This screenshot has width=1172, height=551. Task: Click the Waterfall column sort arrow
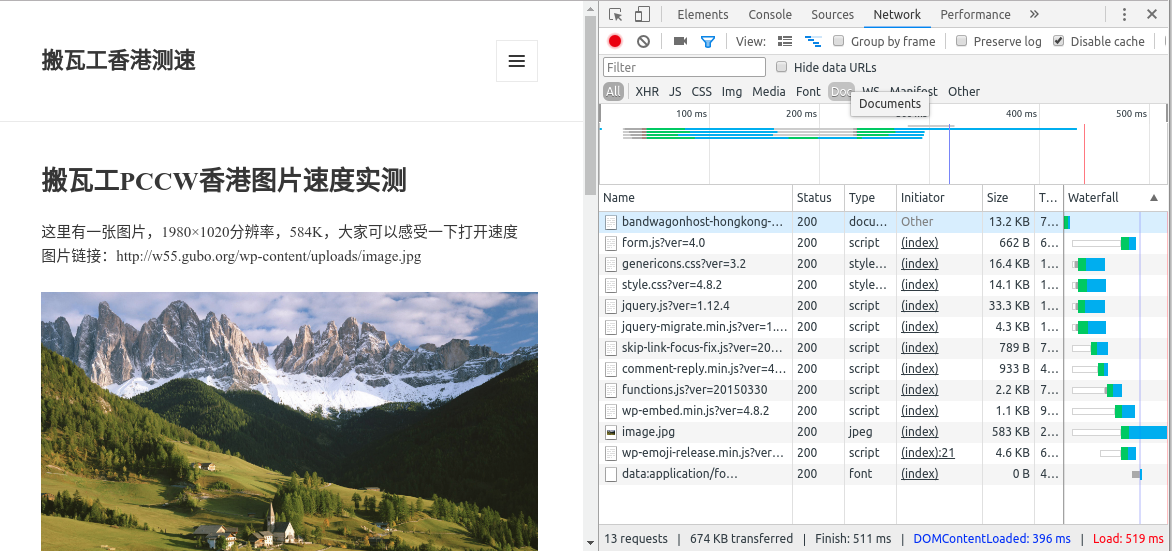[1154, 197]
